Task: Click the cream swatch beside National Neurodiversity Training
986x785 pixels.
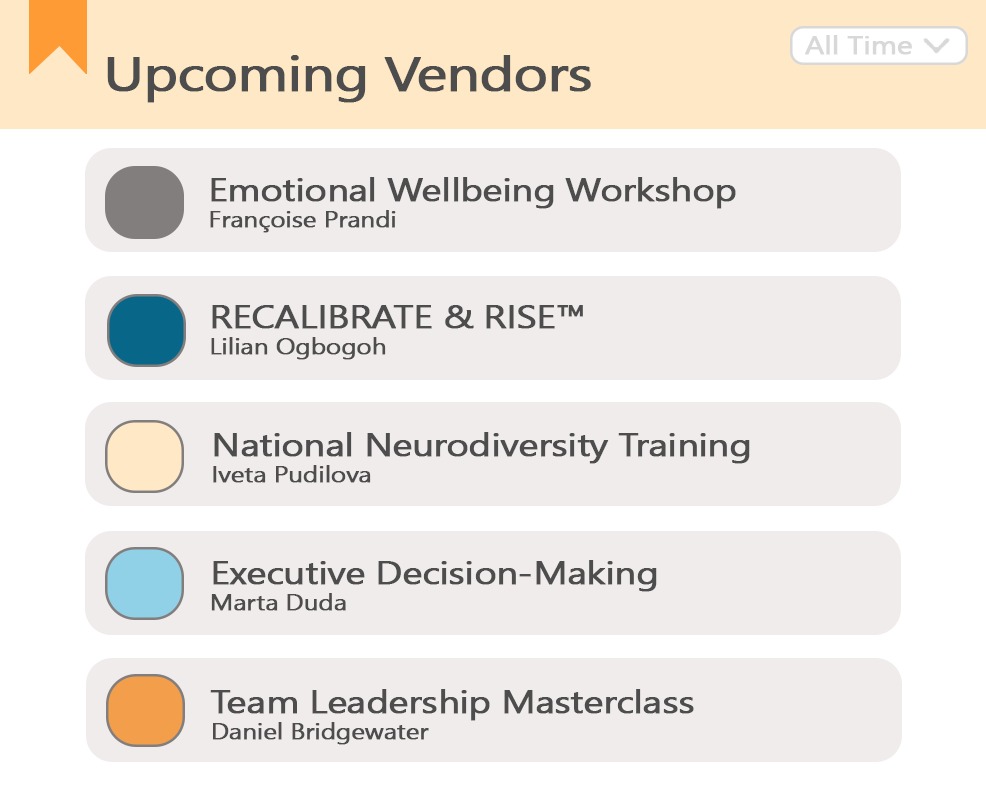Action: pyautogui.click(x=144, y=457)
